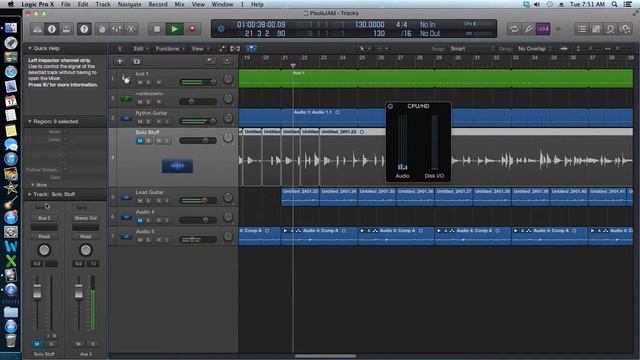Open the View dropdown in tracks area
Screen dimensions: 640x360
(200, 49)
